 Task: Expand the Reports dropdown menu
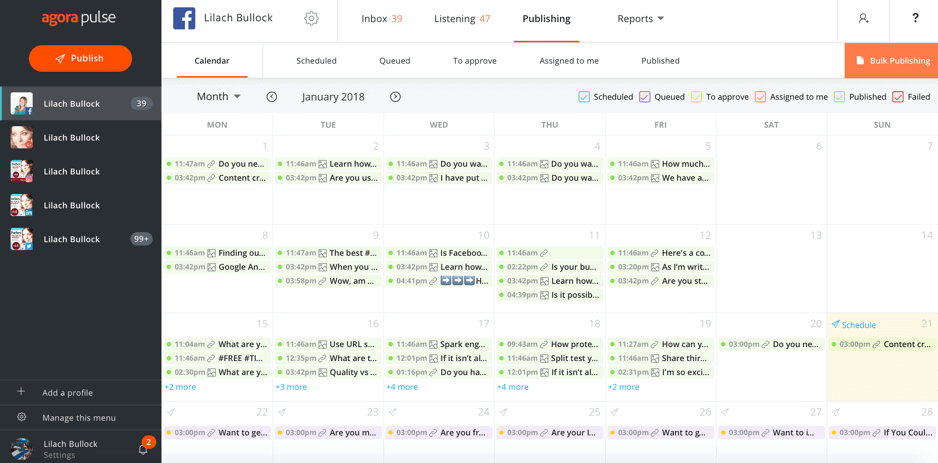click(640, 19)
